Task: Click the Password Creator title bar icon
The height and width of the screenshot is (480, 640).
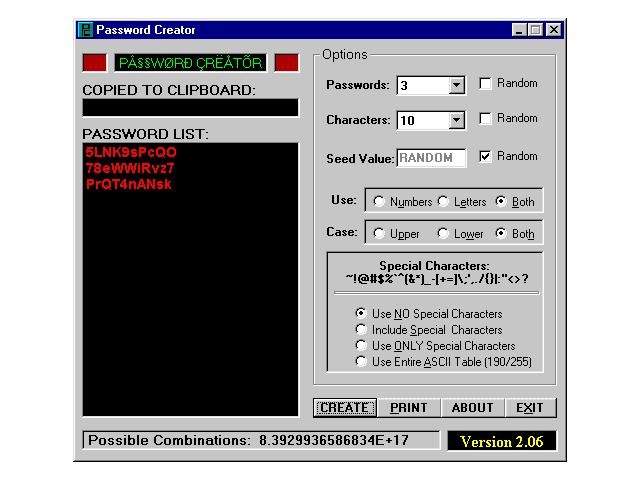Action: click(86, 30)
